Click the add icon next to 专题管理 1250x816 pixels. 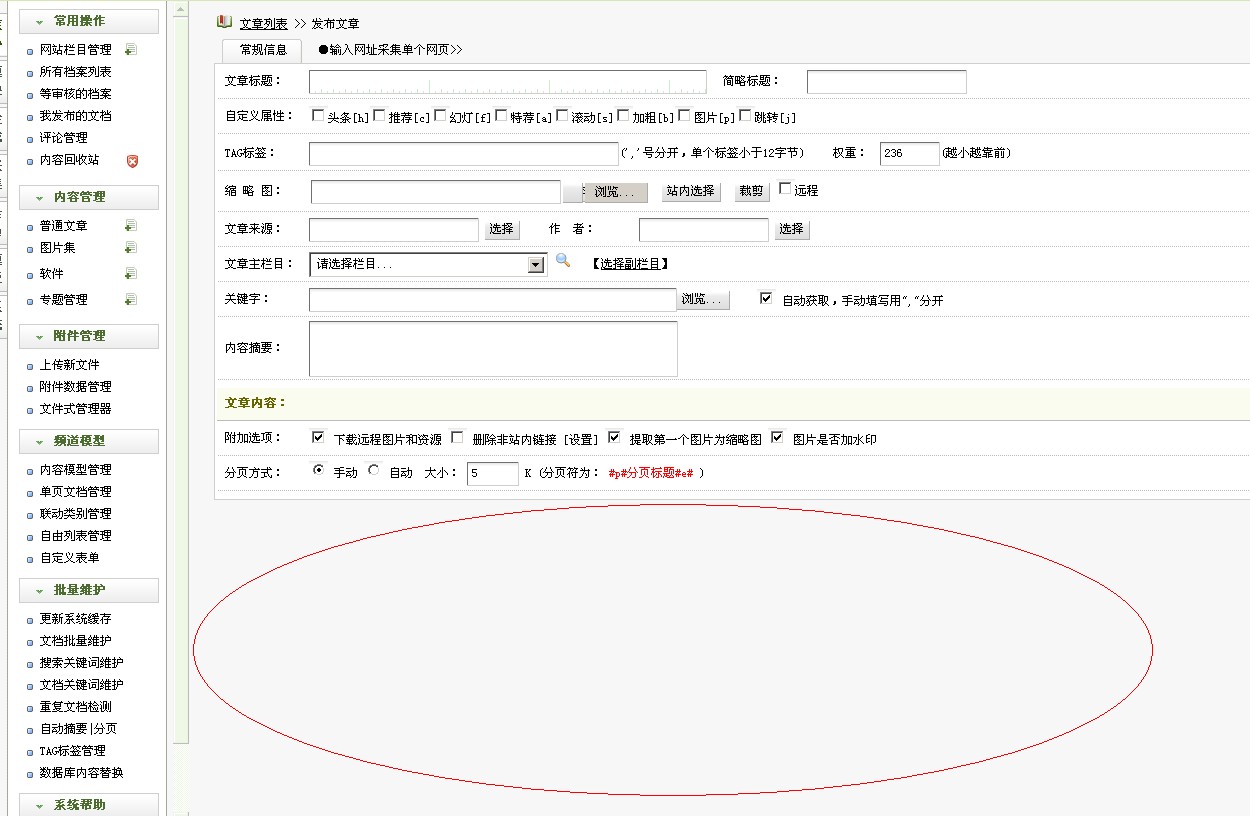(x=131, y=300)
